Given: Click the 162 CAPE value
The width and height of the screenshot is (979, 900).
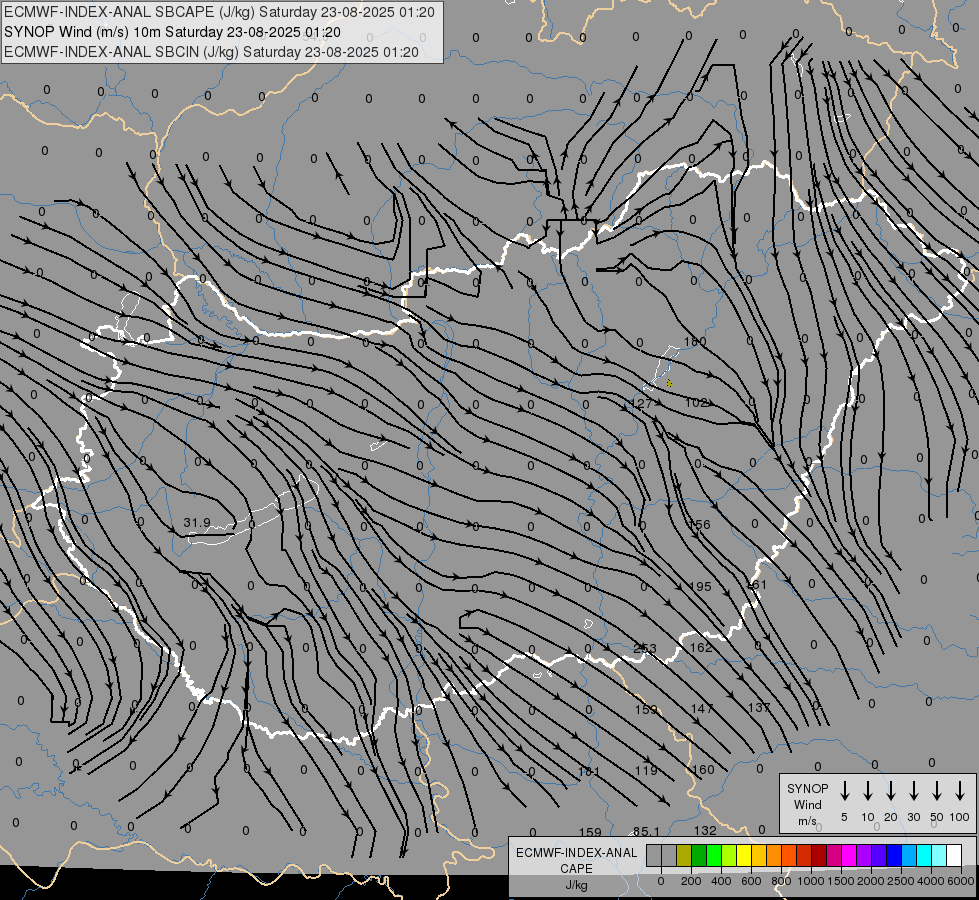Looking at the screenshot, I should coord(701,648).
